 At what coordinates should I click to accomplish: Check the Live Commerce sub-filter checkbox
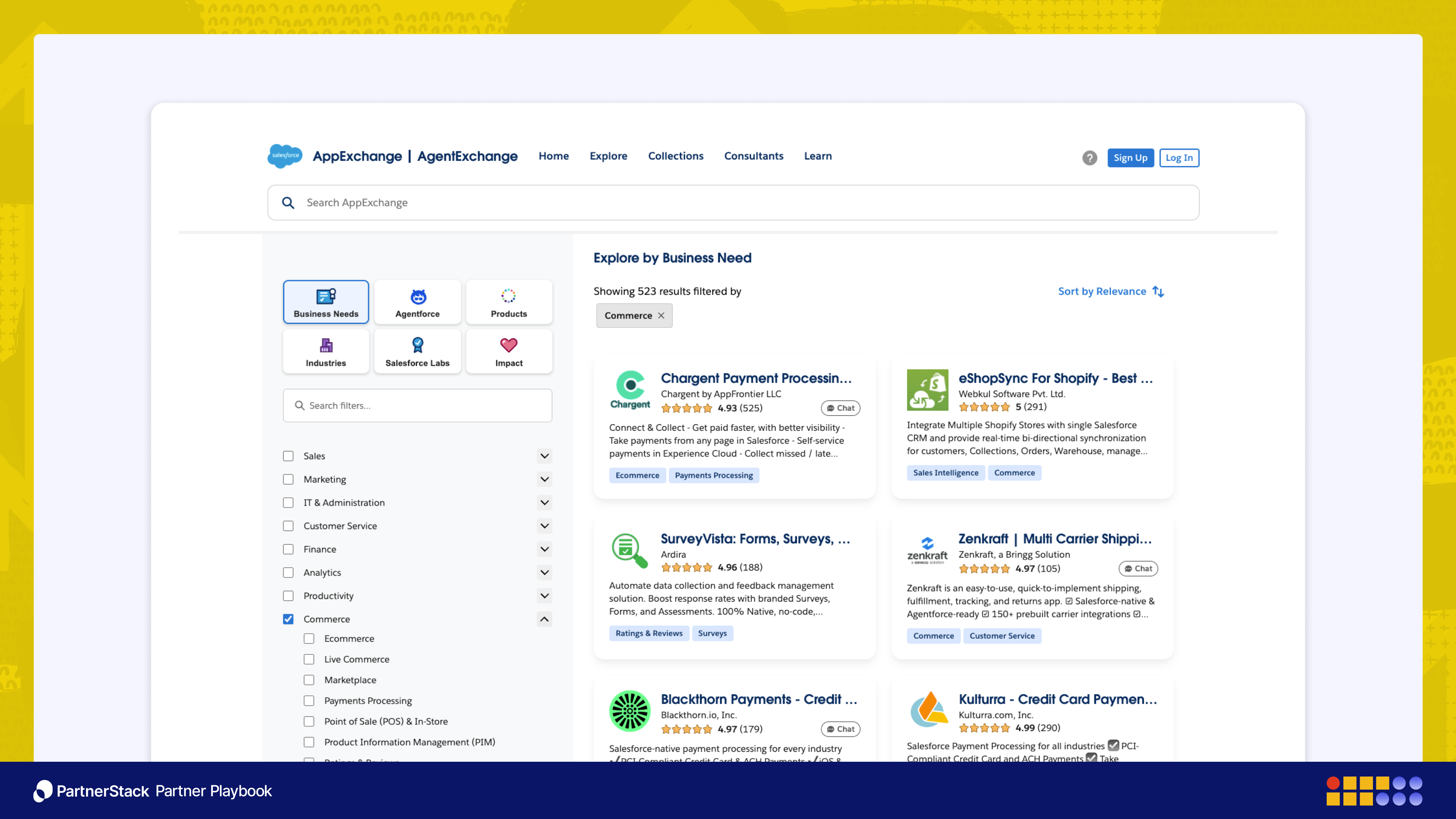309,660
